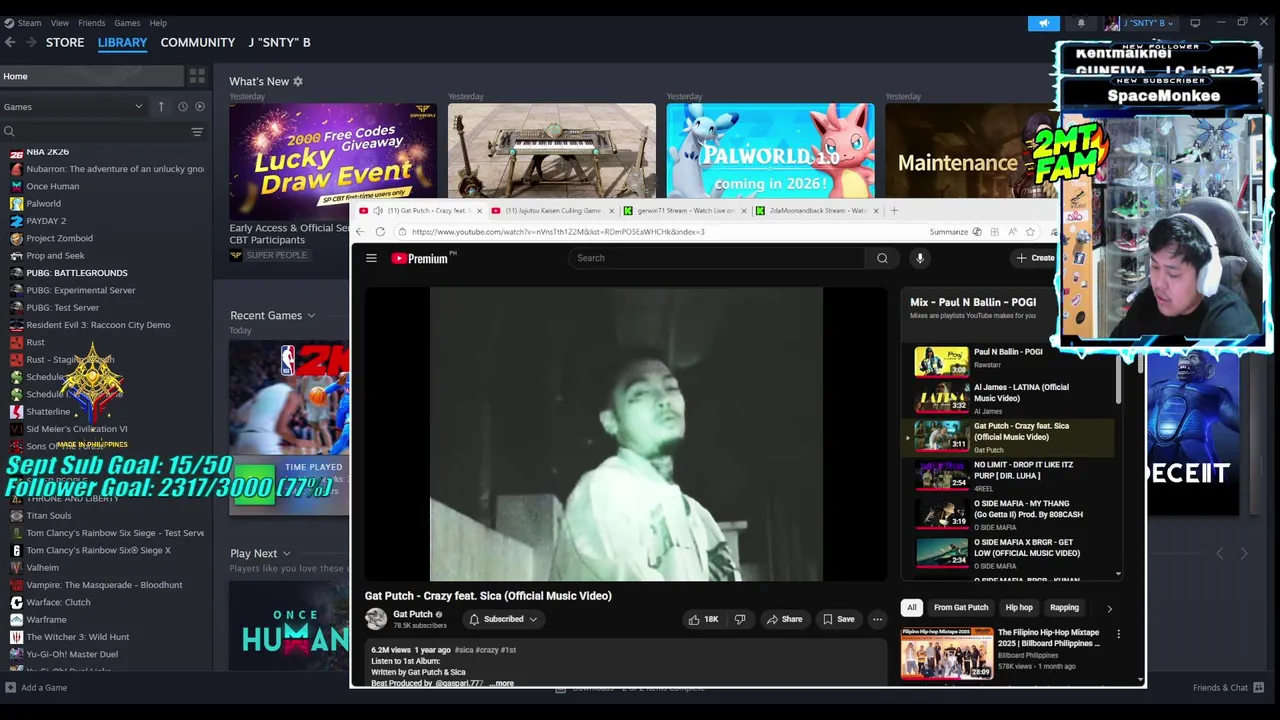Open Steam collections grid view icon

tap(197, 76)
